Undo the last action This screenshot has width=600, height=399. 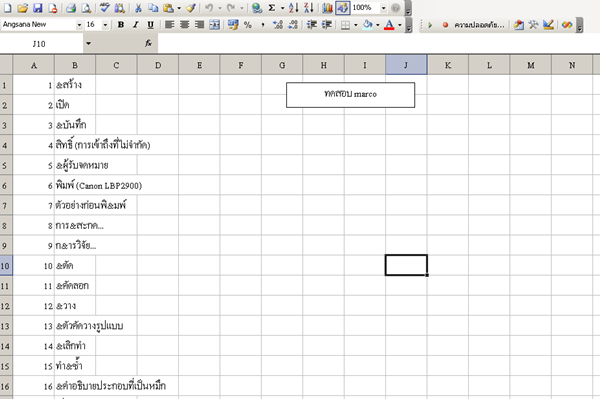coord(209,8)
